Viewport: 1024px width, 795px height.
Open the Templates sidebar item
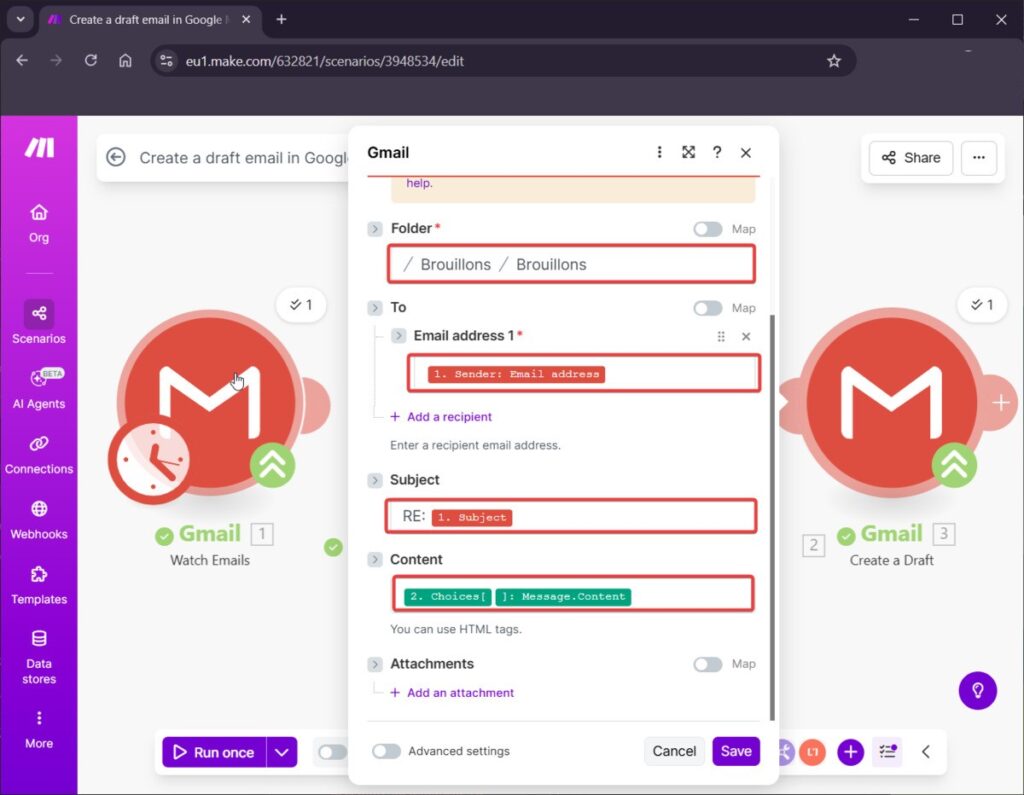coord(39,585)
